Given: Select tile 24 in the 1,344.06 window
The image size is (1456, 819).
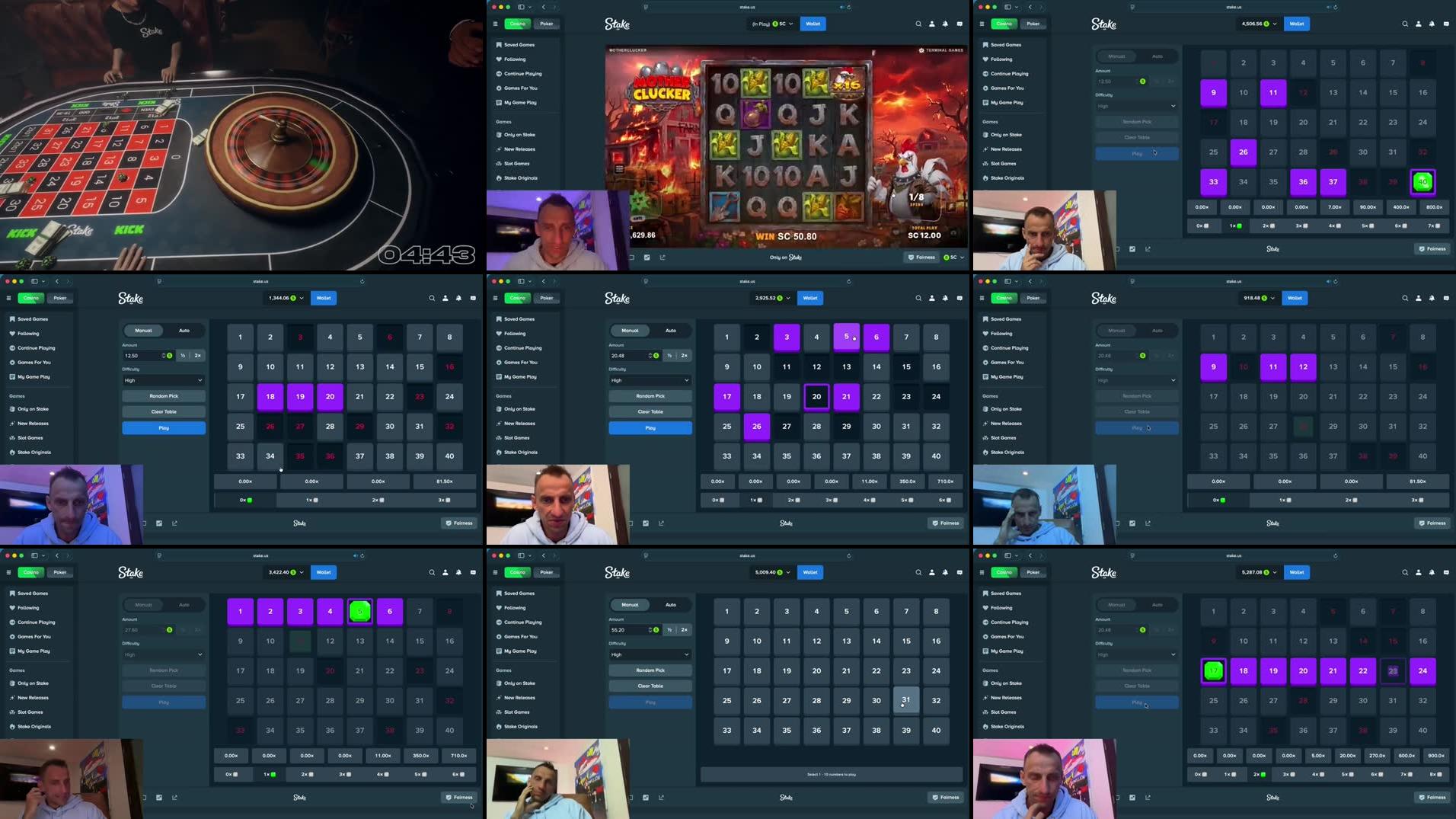Looking at the screenshot, I should 449,396.
